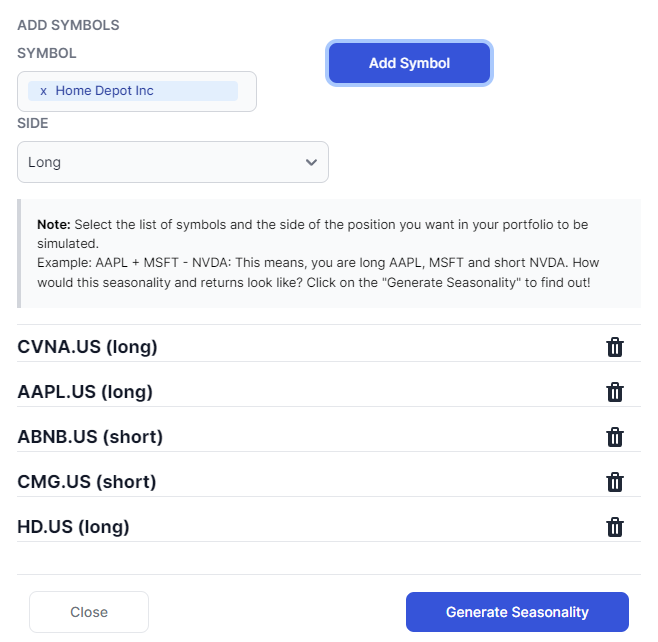Remove AAPL.US using the trash icon
658x642 pixels.
pyautogui.click(x=615, y=392)
